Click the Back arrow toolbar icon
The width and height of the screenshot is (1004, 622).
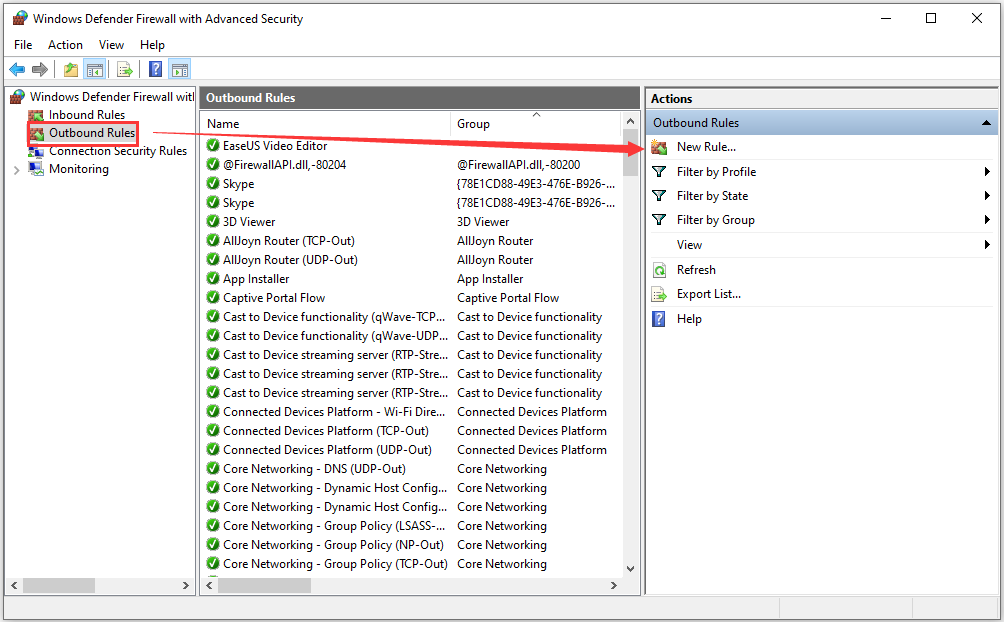click(x=17, y=69)
